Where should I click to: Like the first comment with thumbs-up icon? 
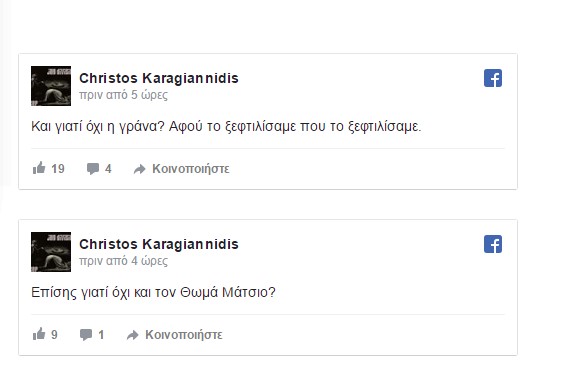pyautogui.click(x=39, y=168)
